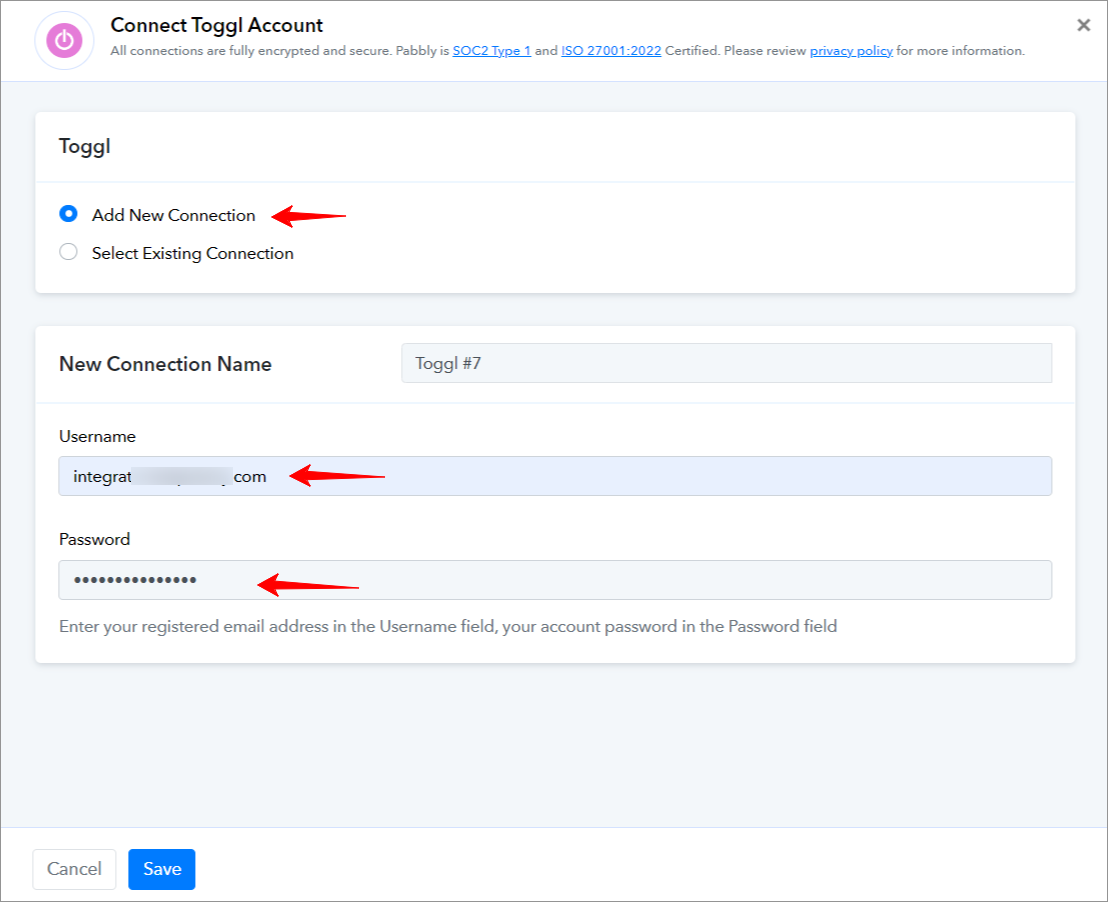
Task: Choose Select Existing Connection radio option
Action: [x=69, y=252]
